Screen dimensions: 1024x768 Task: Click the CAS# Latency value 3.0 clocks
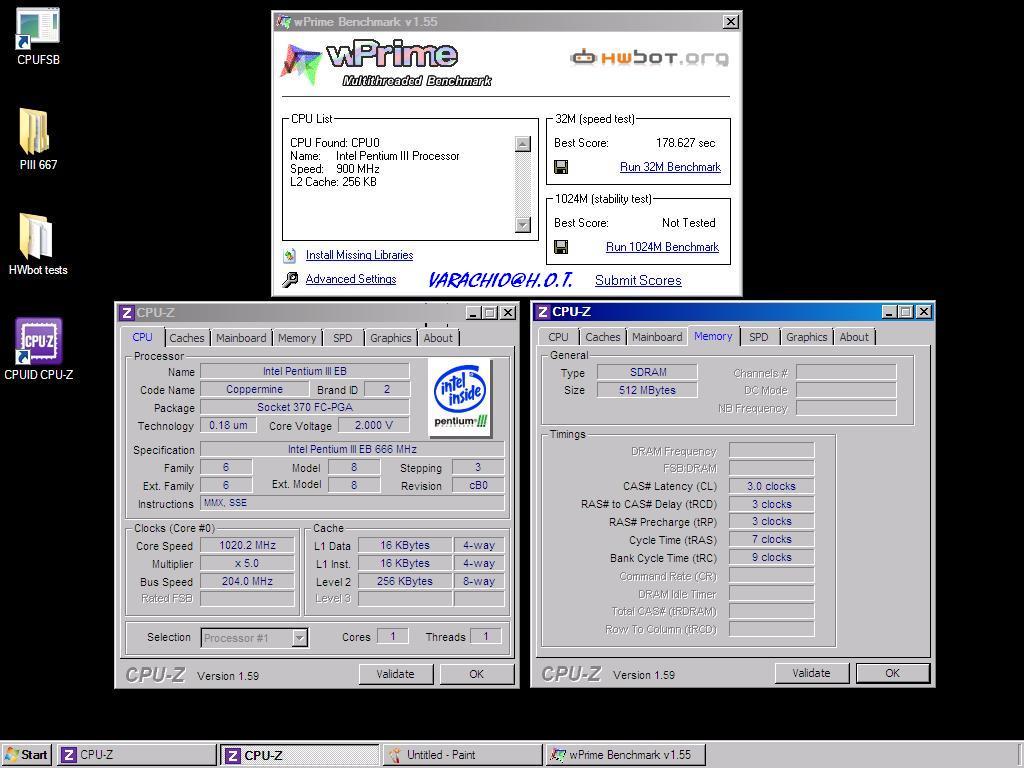tap(771, 486)
